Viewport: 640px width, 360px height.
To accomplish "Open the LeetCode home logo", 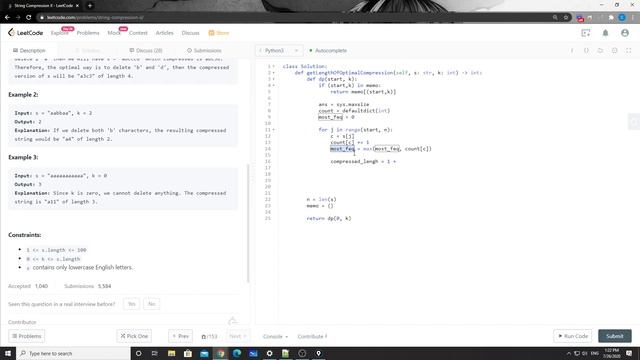I will click(x=25, y=33).
